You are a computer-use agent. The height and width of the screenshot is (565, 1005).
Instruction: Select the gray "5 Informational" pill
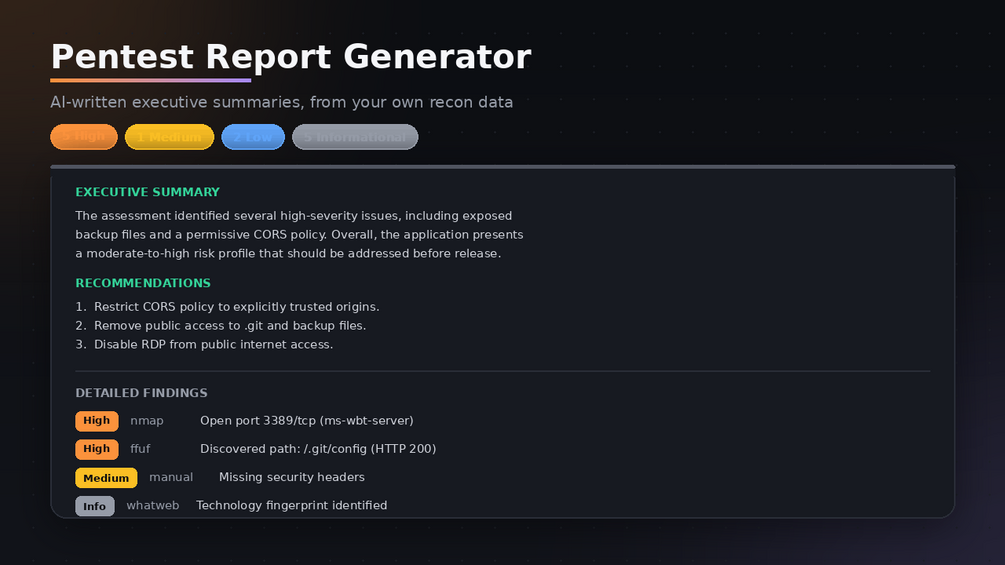[x=355, y=137]
